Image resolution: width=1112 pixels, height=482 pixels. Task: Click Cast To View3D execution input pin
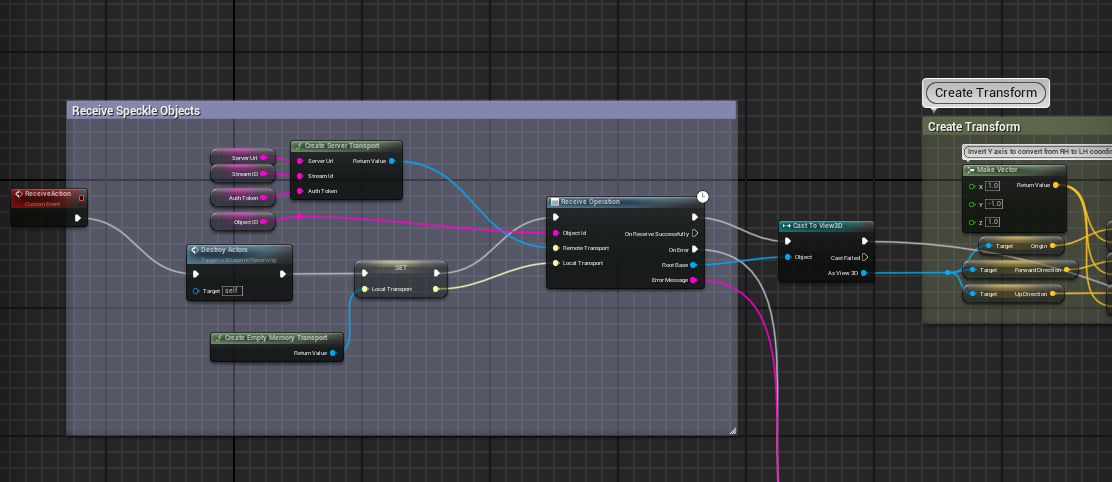coord(788,241)
